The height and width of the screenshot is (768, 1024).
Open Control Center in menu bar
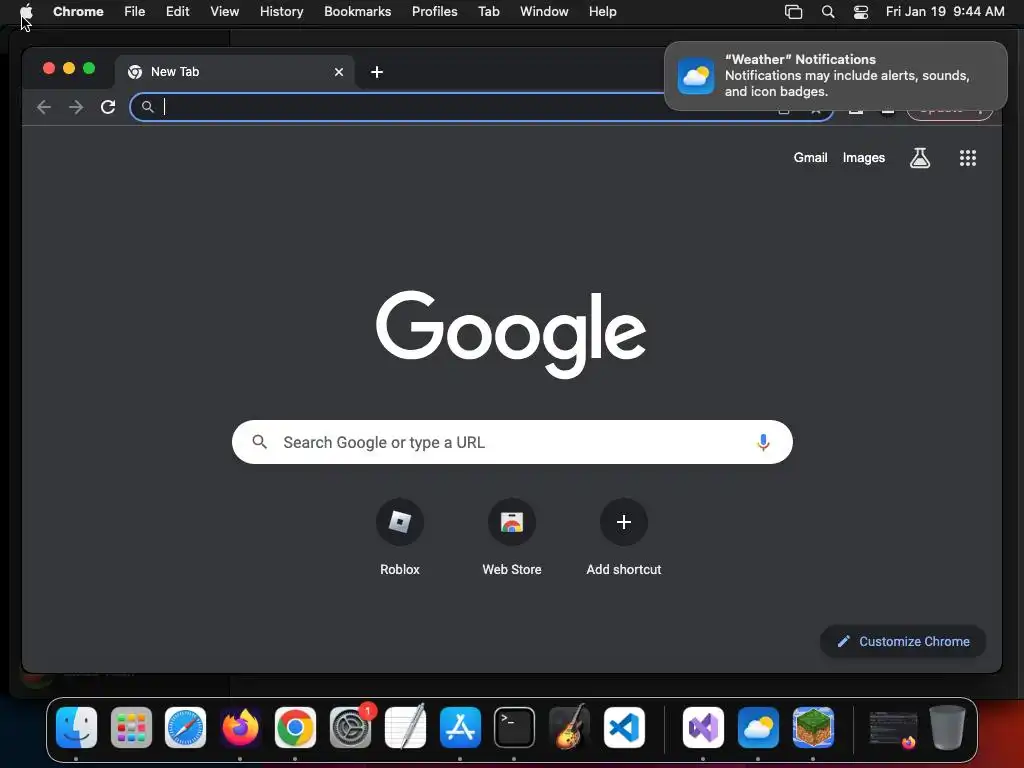[861, 12]
